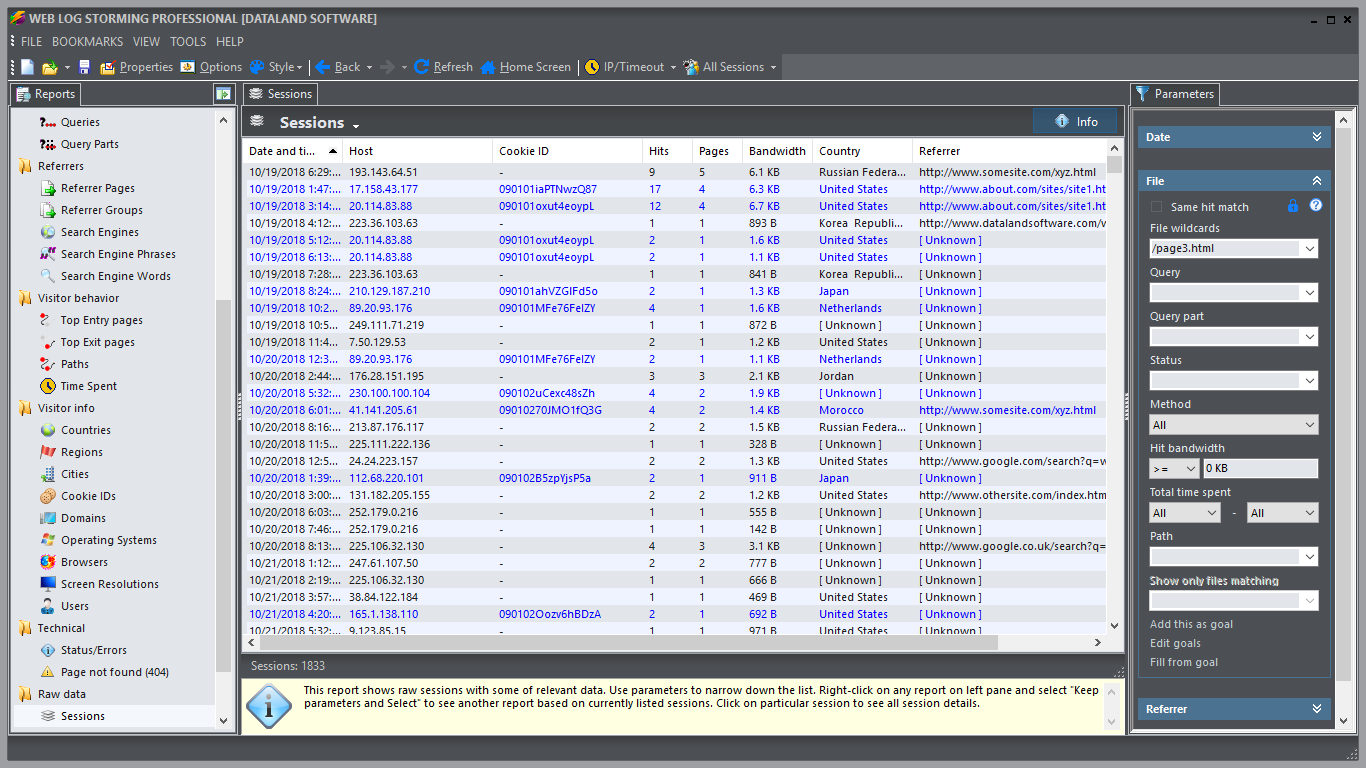Toggle the Same hit match checkbox
The image size is (1366, 768).
click(x=1157, y=207)
